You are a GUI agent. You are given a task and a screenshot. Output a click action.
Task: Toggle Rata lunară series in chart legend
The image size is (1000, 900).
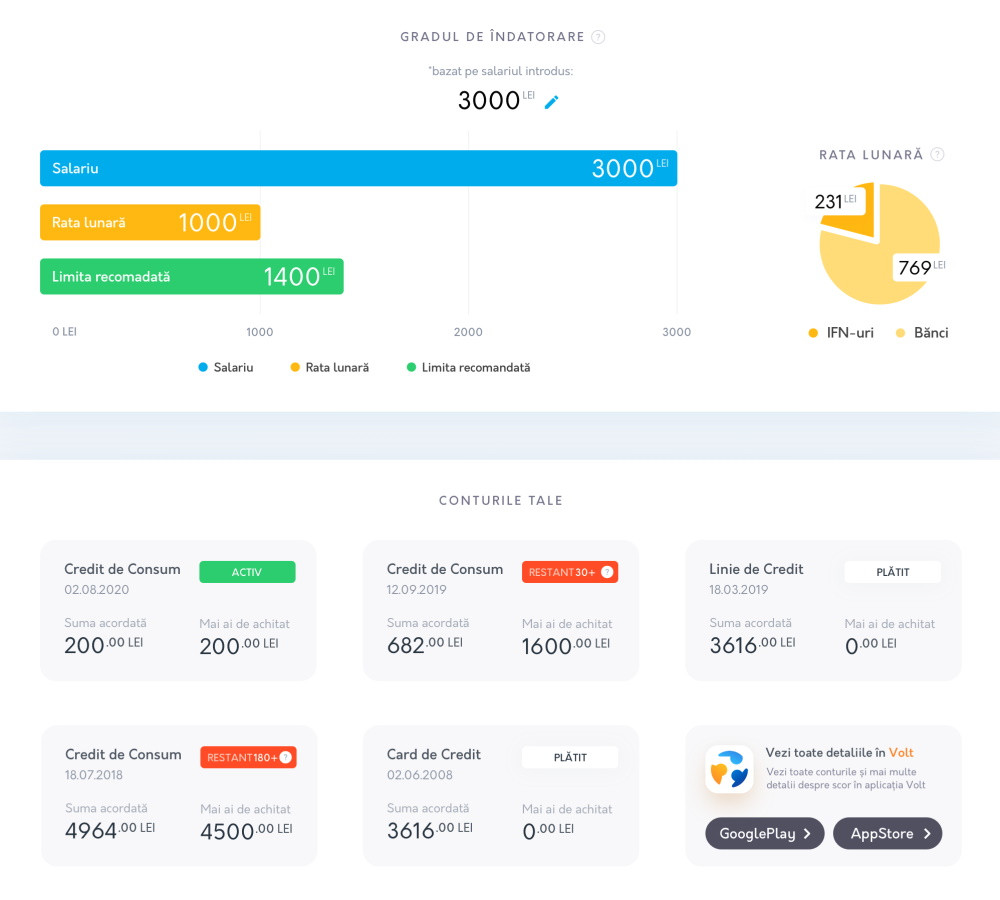click(330, 368)
